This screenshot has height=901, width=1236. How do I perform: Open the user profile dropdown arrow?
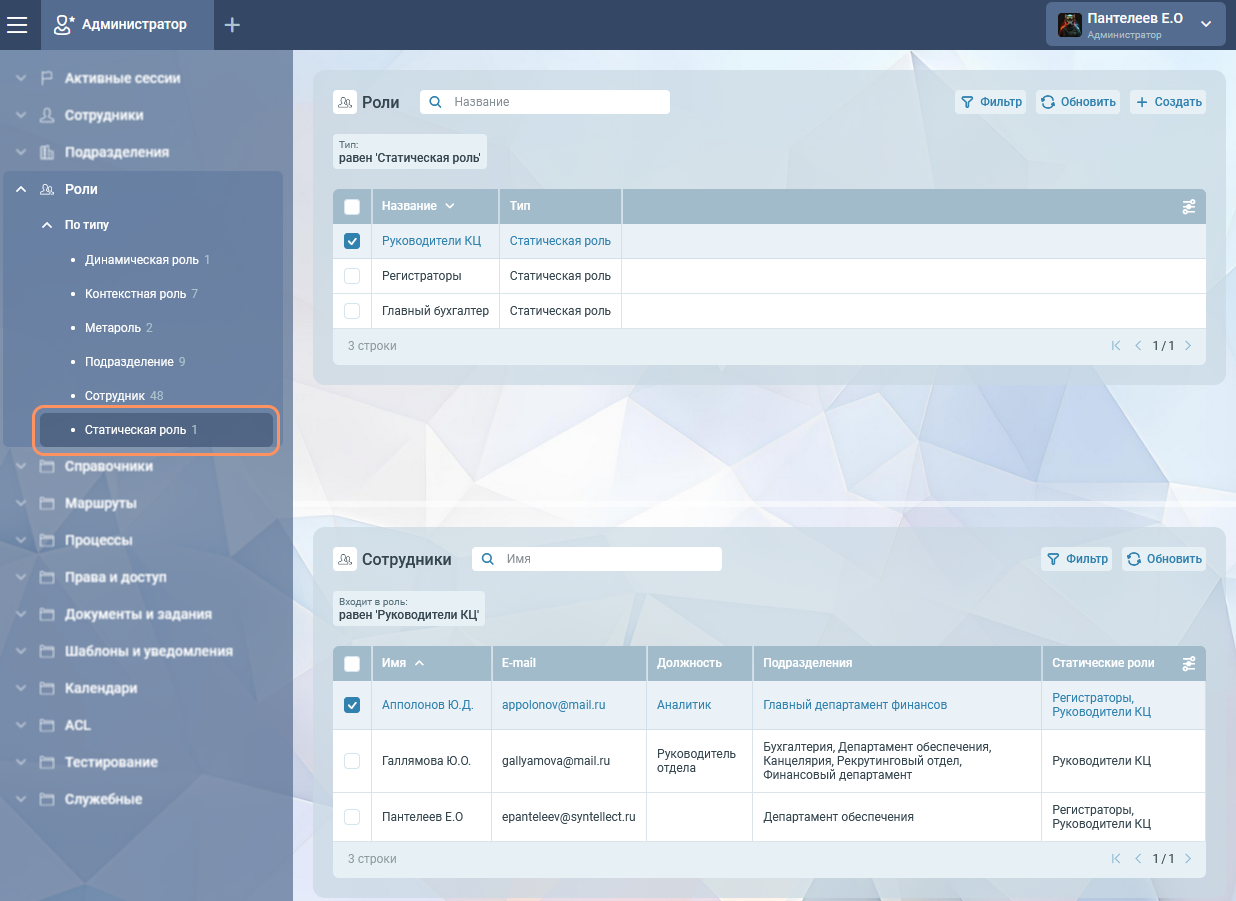point(1206,25)
